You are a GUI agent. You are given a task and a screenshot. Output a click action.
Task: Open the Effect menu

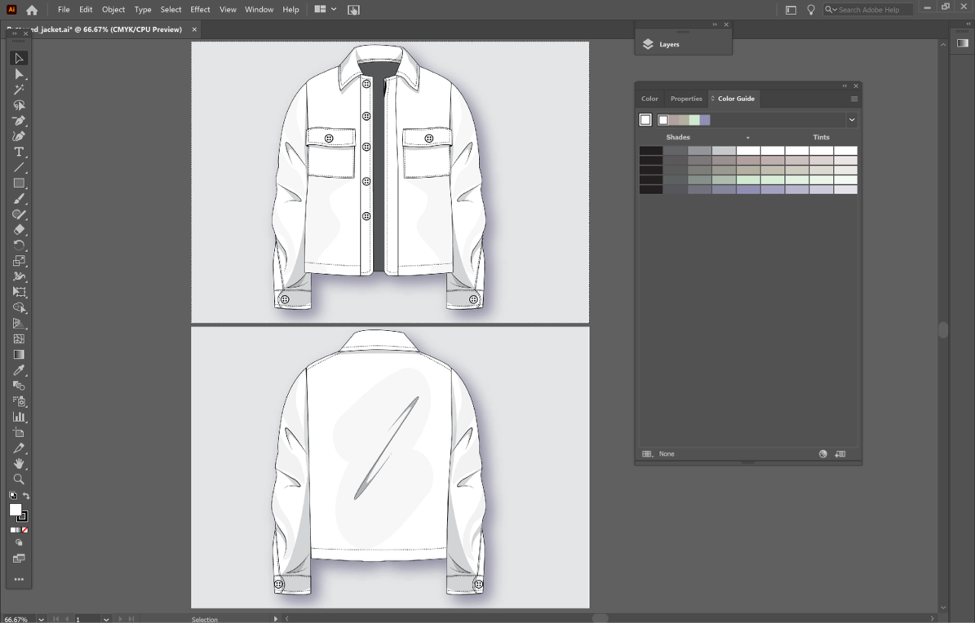[199, 9]
